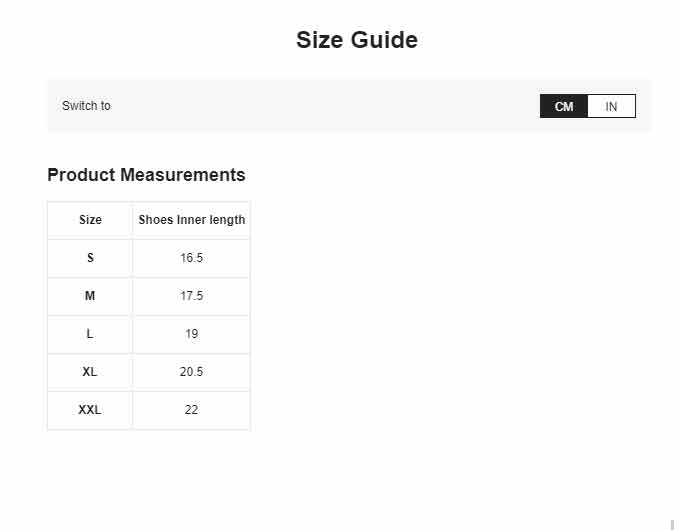Click the 20.5 measurement cell
674x530 pixels.
192,372
